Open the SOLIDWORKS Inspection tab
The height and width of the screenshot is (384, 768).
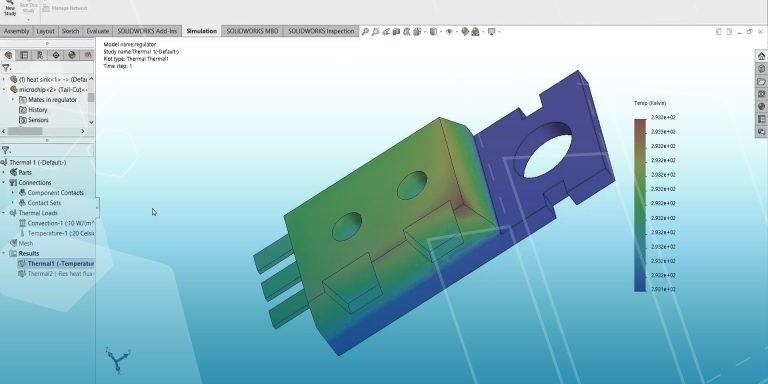(321, 31)
